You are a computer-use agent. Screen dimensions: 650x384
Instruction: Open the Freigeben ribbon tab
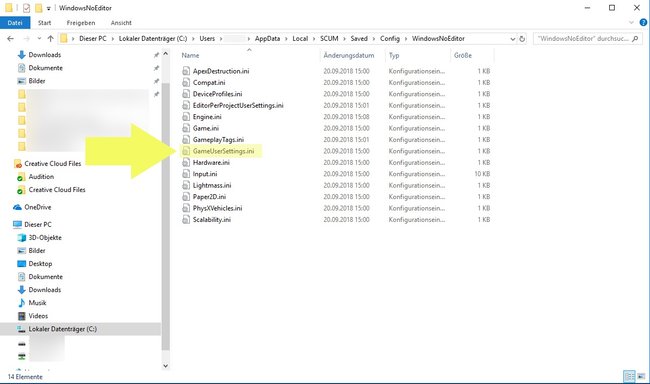81,23
